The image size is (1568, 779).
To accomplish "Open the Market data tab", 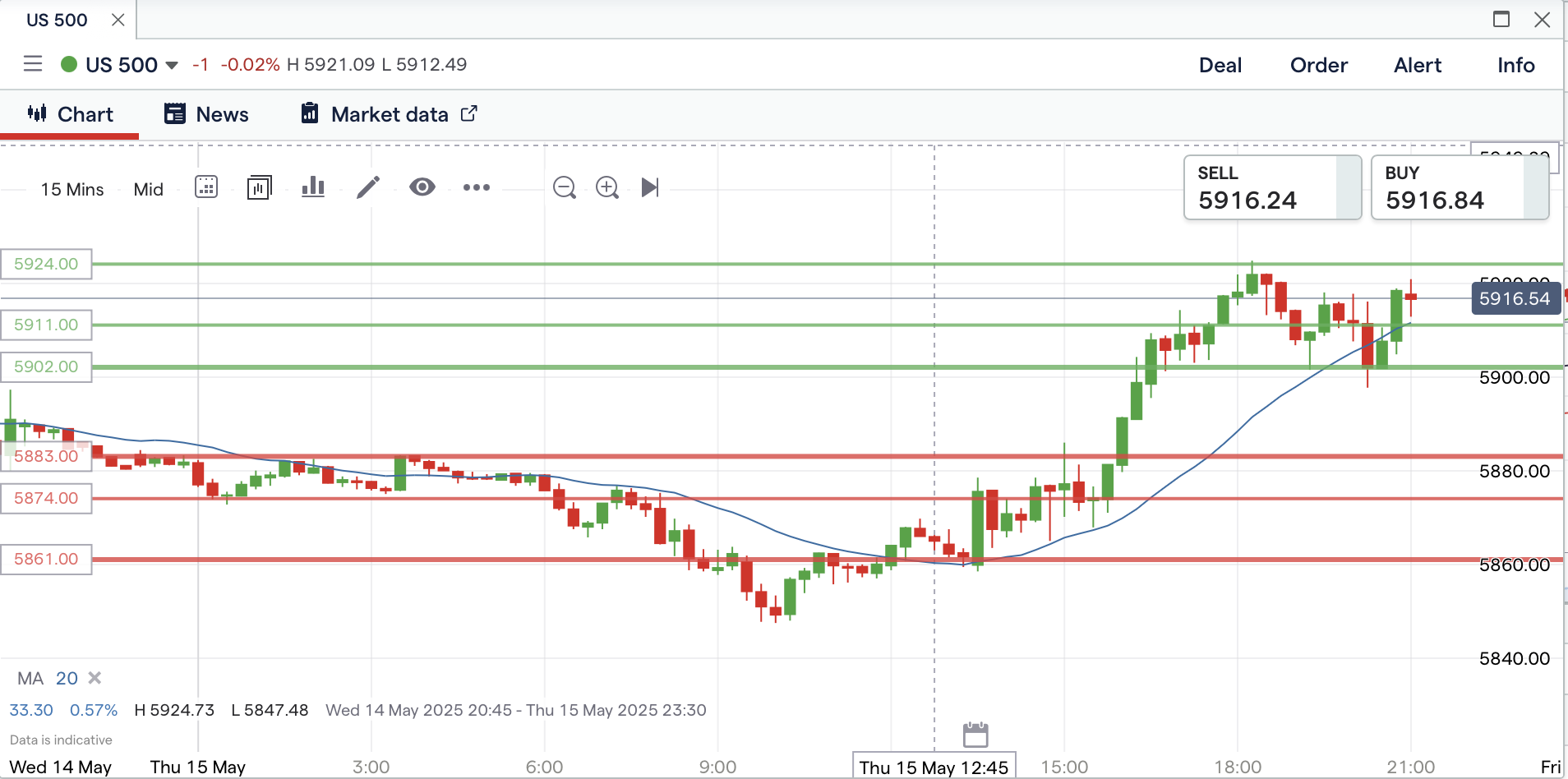I will click(389, 114).
